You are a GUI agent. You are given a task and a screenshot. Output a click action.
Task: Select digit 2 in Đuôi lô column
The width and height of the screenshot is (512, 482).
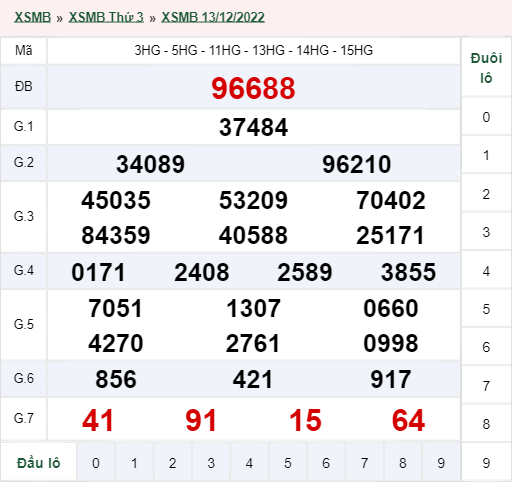486,194
